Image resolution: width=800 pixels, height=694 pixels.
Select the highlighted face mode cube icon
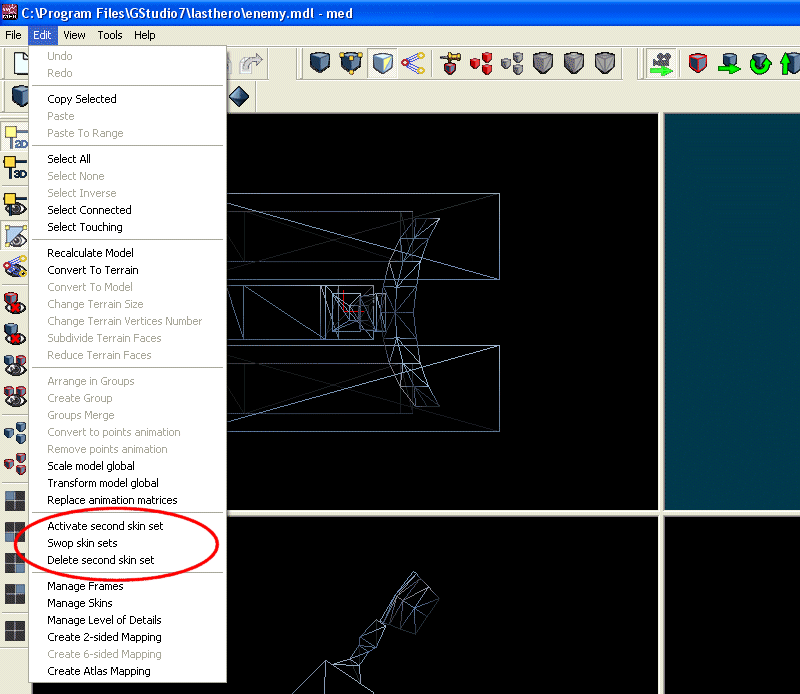(382, 64)
